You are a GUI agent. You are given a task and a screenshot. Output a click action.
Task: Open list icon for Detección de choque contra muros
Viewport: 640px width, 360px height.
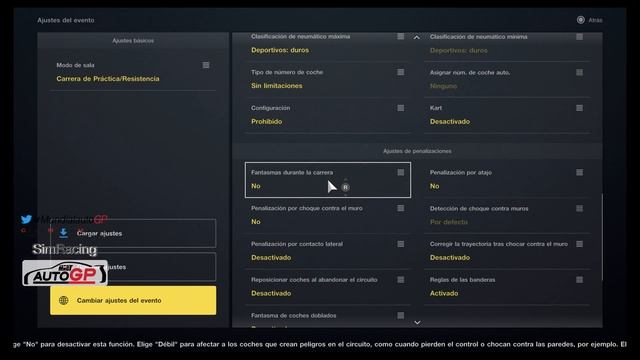click(x=579, y=208)
